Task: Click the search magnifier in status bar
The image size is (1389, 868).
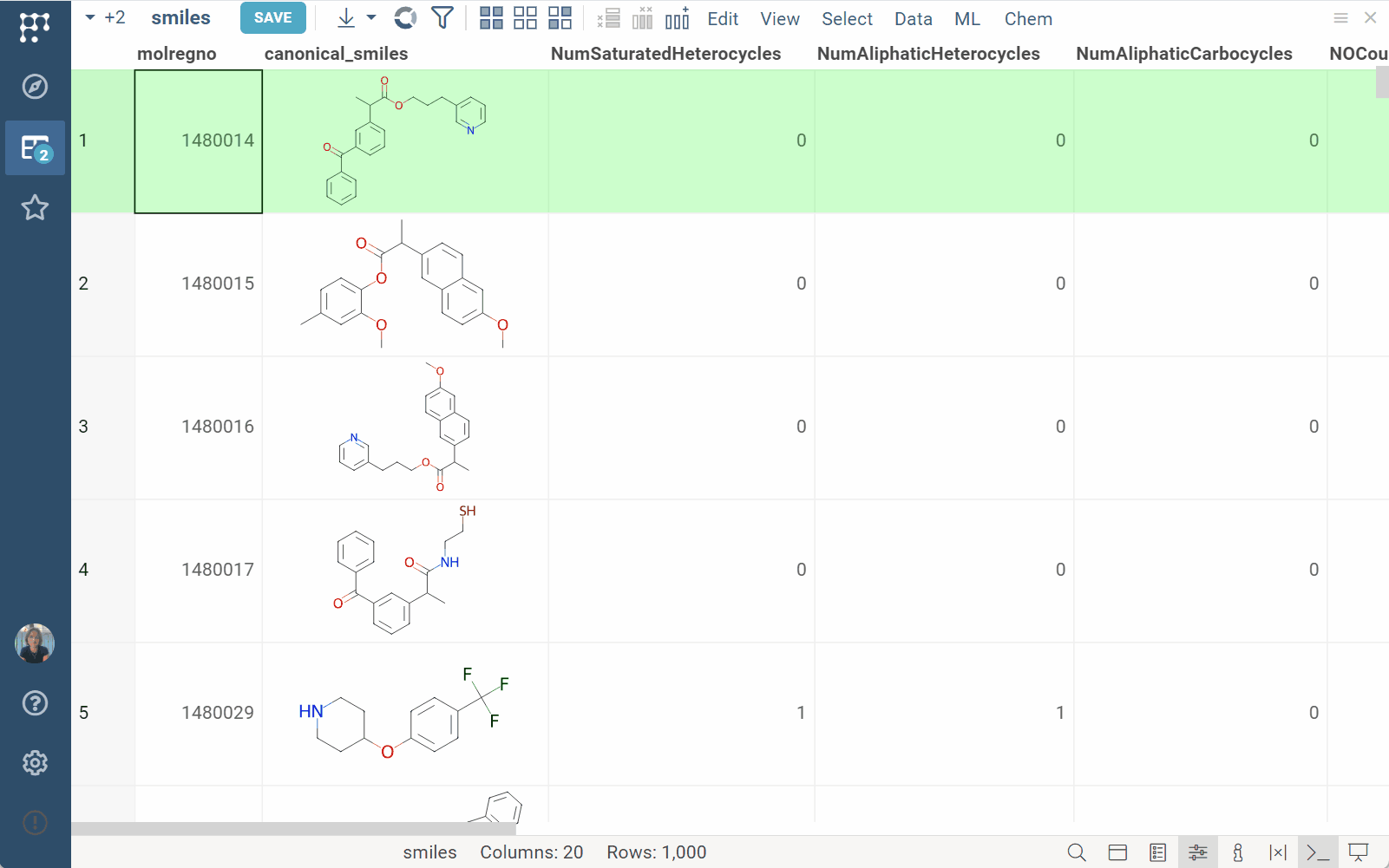Action: (x=1077, y=852)
